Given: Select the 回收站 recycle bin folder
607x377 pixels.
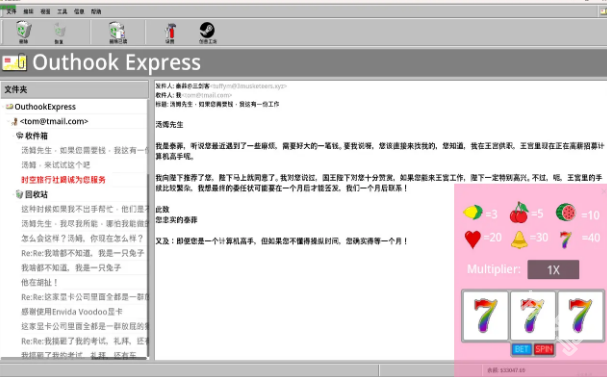Looking at the screenshot, I should [x=36, y=194].
